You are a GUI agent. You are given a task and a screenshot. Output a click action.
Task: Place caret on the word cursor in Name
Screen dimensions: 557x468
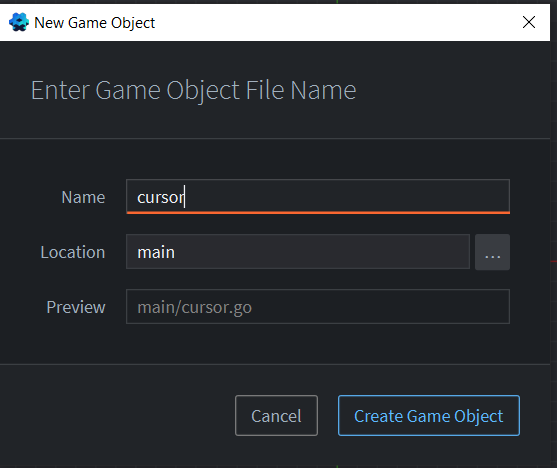(x=161, y=198)
